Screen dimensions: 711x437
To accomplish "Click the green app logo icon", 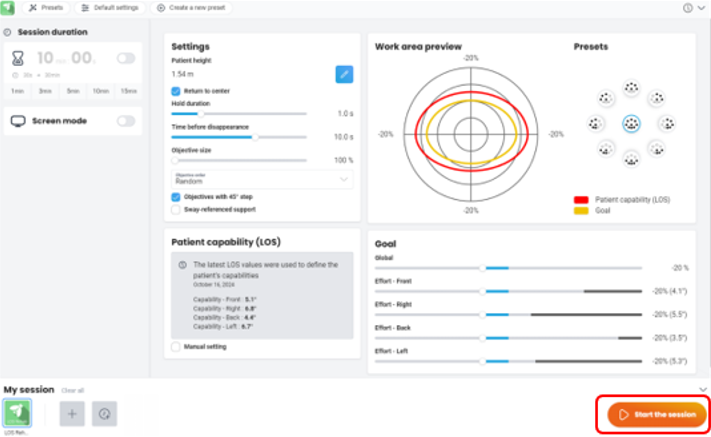I will coord(8,8).
